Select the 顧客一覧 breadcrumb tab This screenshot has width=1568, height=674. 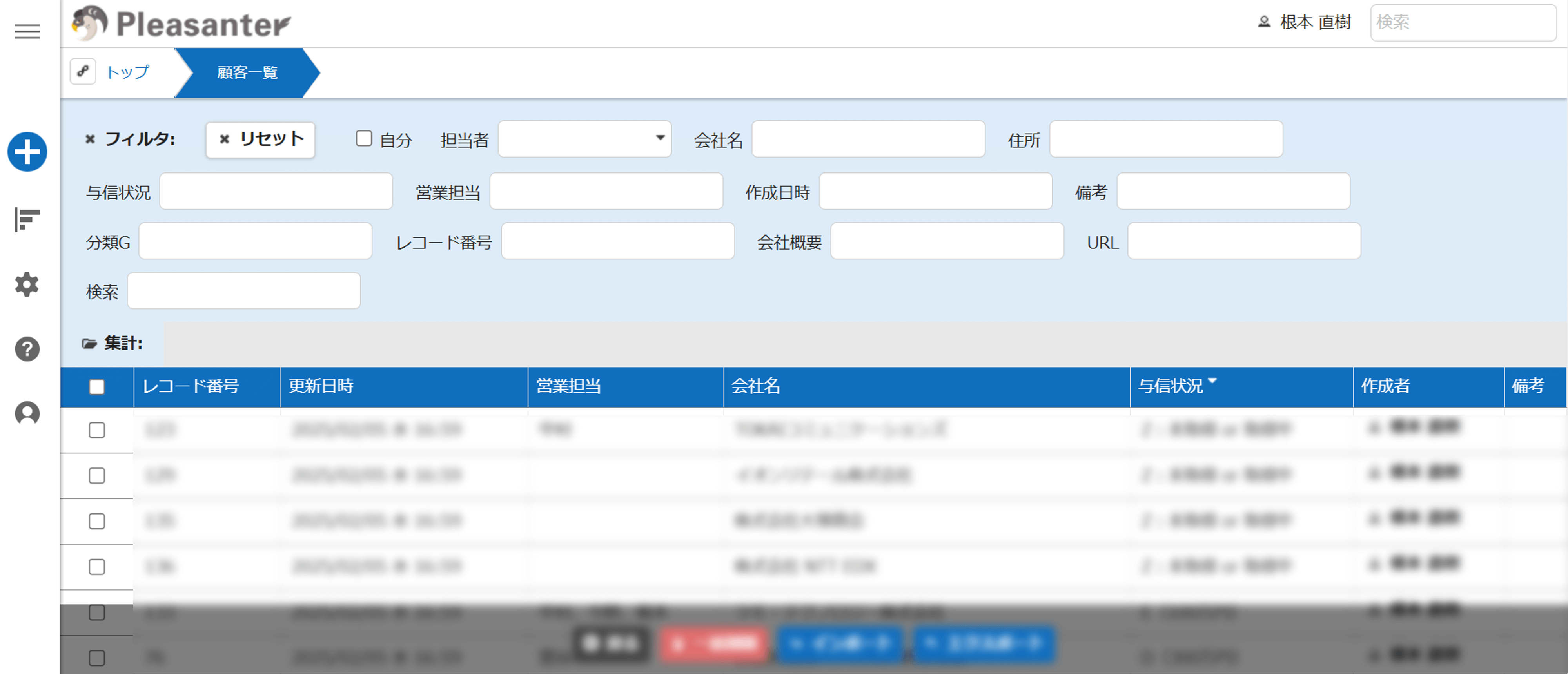[247, 73]
